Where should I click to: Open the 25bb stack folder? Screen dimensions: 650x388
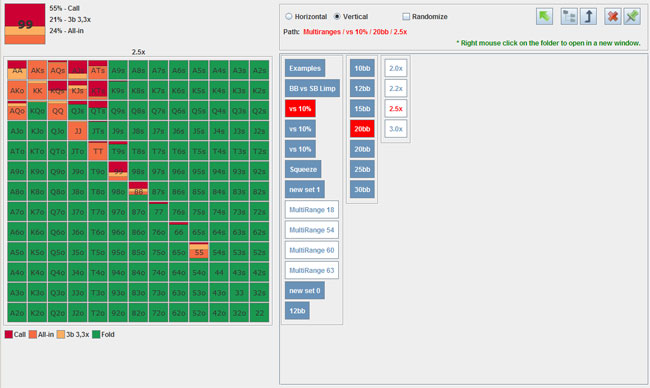pyautogui.click(x=362, y=169)
